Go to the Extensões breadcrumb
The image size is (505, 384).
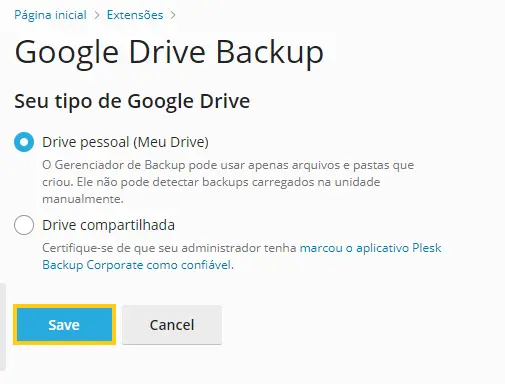[x=135, y=15]
